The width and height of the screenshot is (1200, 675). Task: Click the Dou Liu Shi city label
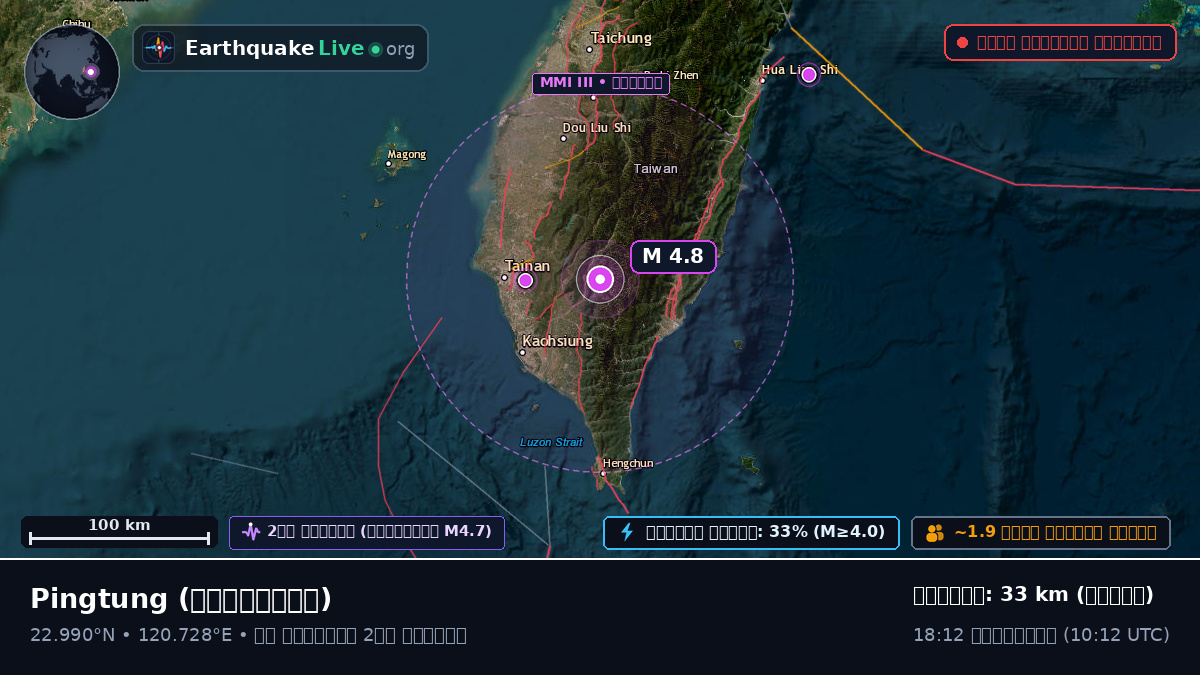coord(597,128)
